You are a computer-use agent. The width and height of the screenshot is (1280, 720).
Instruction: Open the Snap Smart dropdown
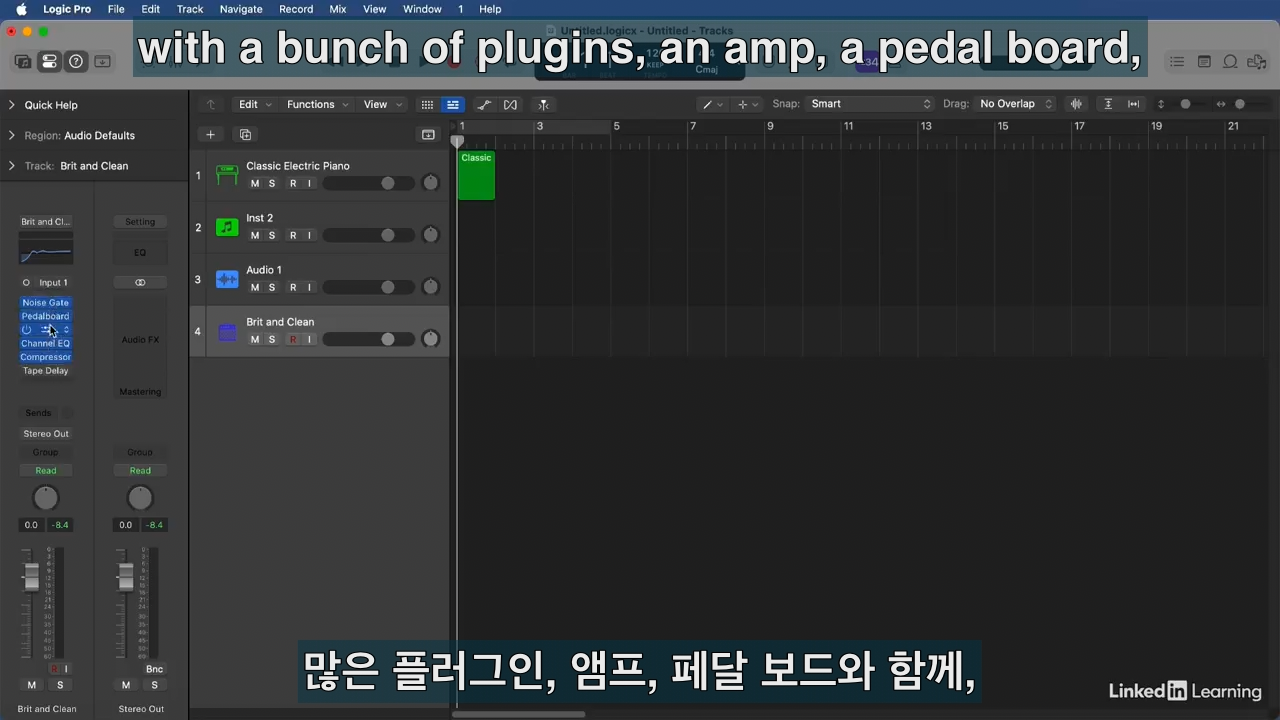(x=870, y=104)
